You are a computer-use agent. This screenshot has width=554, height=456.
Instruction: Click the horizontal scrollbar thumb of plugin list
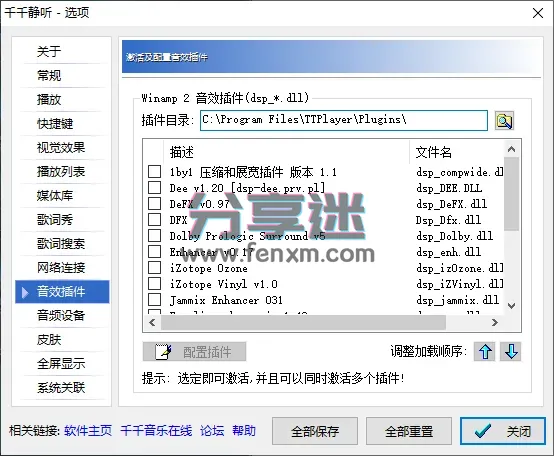(x=303, y=322)
